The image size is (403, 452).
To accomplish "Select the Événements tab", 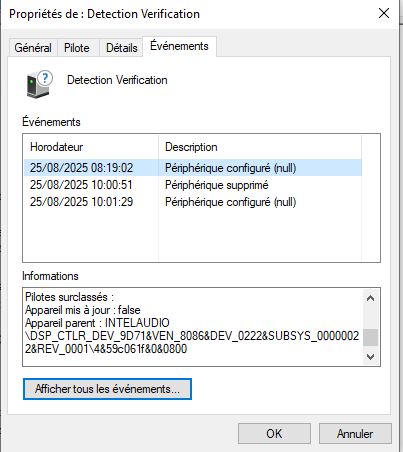I will coord(179,46).
